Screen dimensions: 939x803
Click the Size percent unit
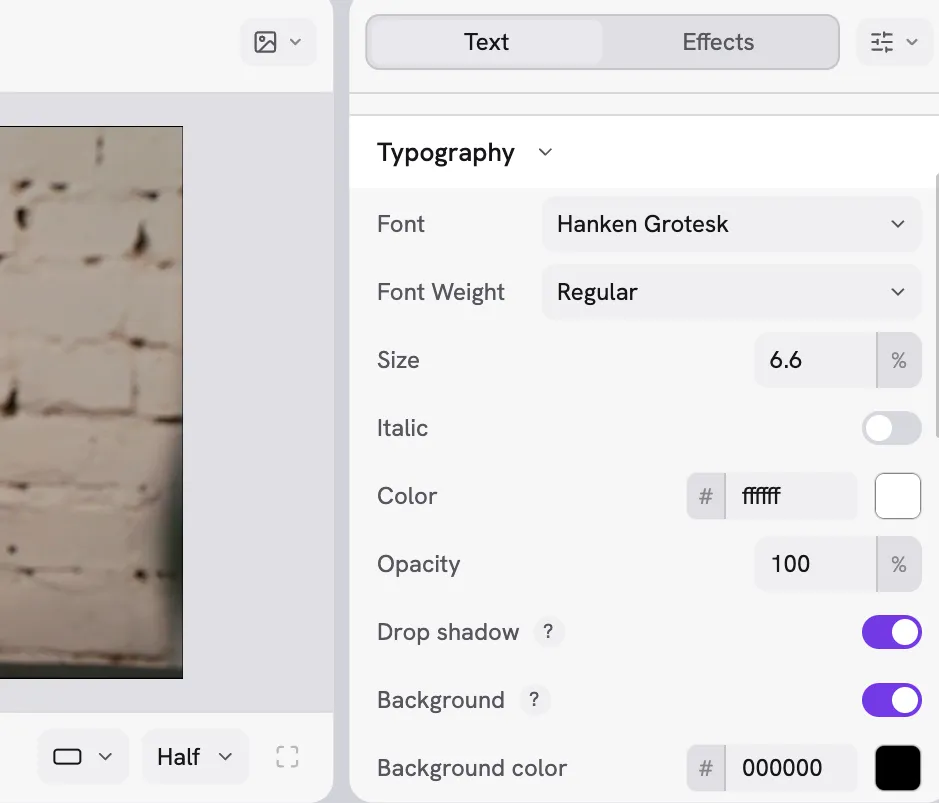point(899,360)
